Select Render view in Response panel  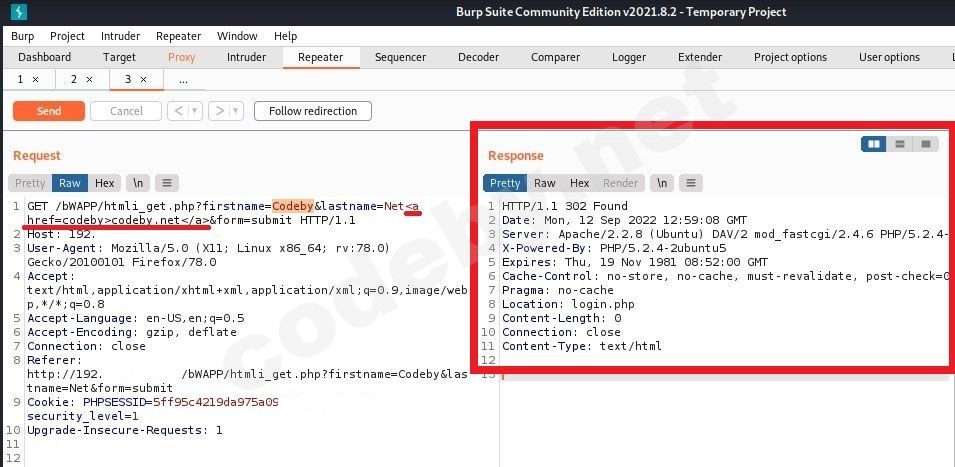coord(621,183)
